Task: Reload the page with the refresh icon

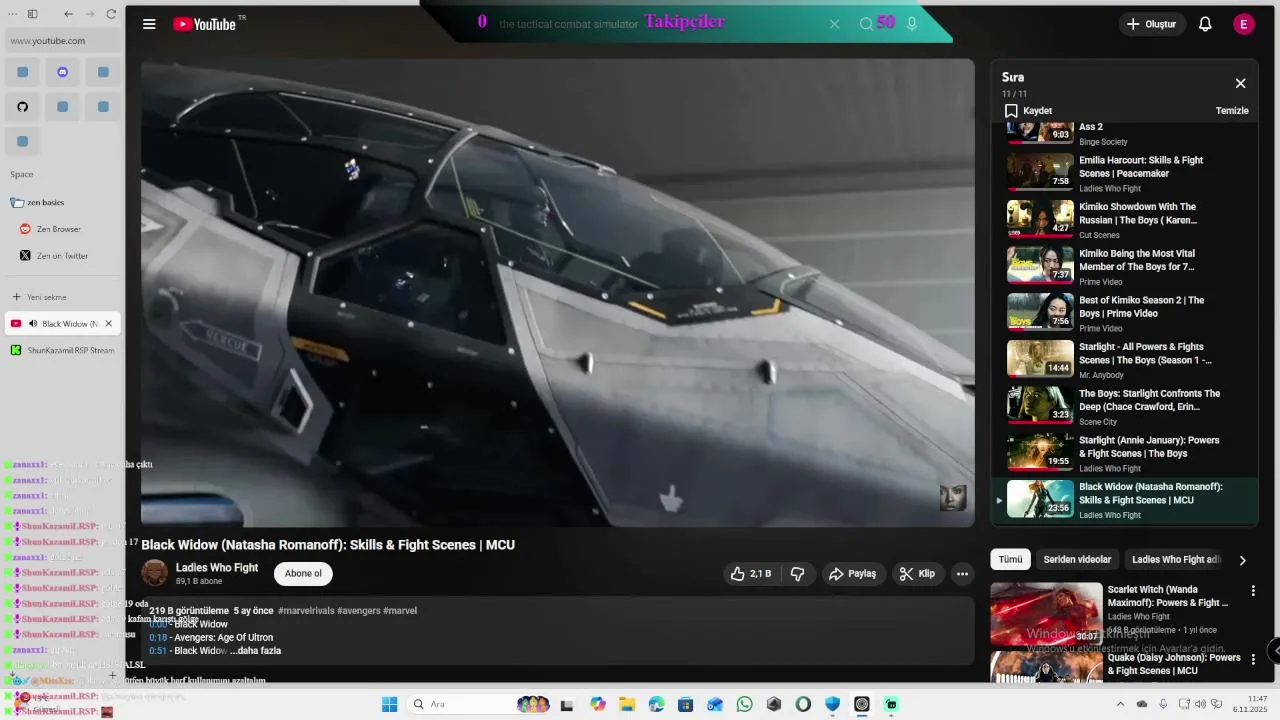Action: click(x=111, y=14)
